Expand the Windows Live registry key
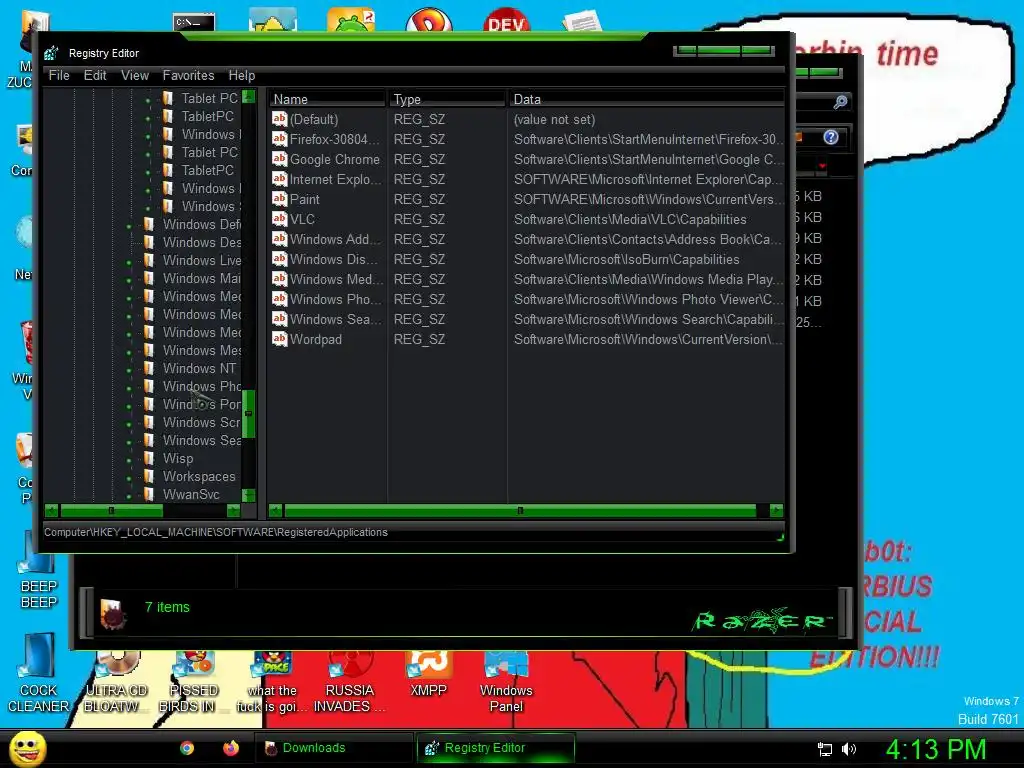The image size is (1024, 768). 129,262
